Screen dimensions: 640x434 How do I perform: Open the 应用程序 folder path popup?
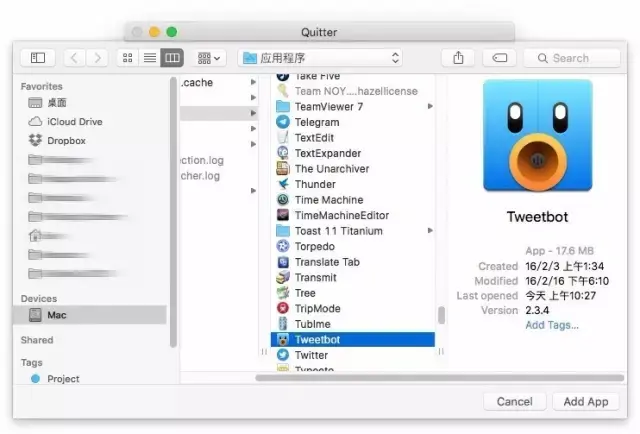click(320, 58)
